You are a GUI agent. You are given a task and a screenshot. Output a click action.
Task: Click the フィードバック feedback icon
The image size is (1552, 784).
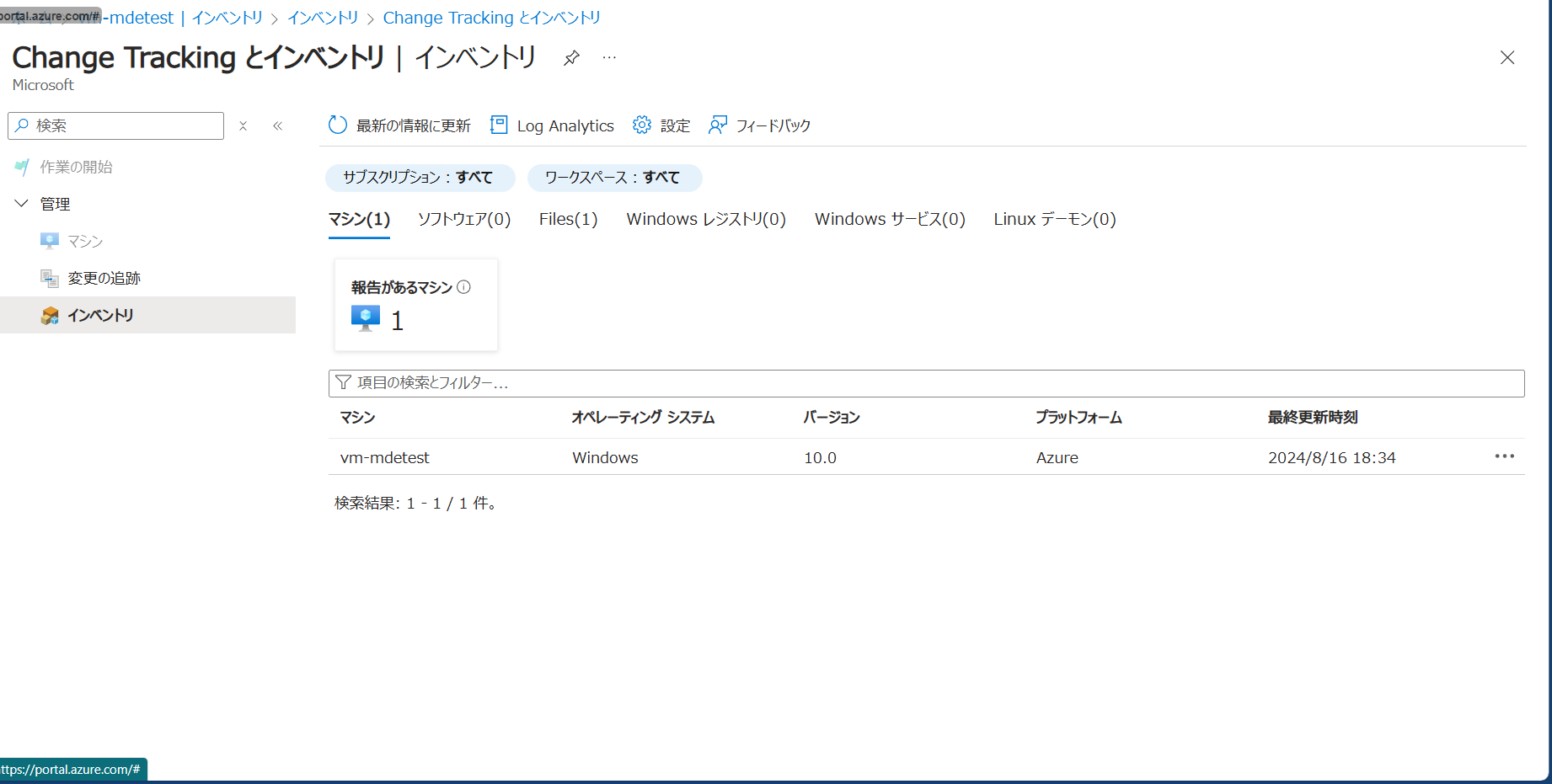(x=718, y=125)
